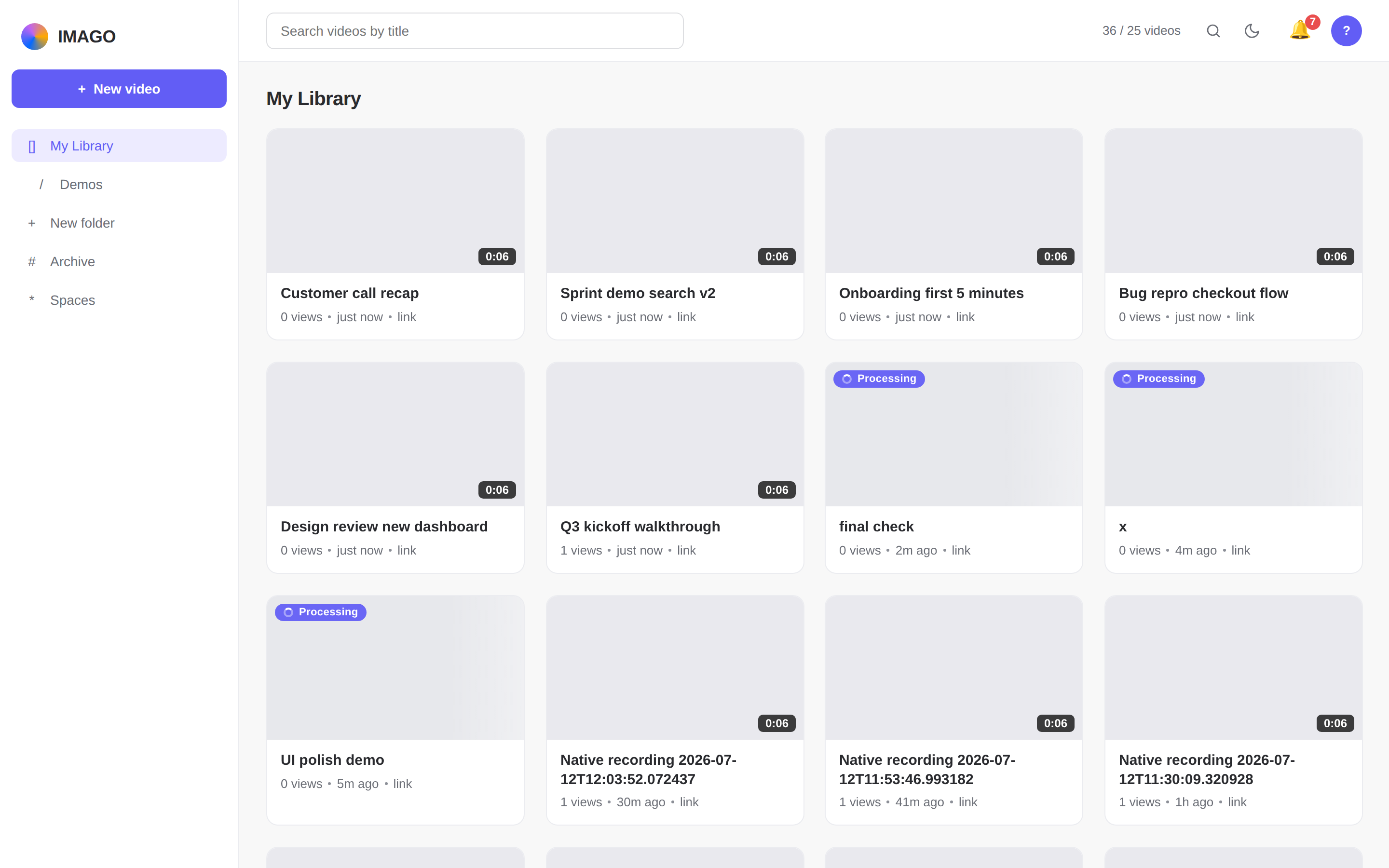Image resolution: width=1389 pixels, height=868 pixels.
Task: Open the 11:30:09 native recording thumbnail
Action: click(x=1233, y=668)
